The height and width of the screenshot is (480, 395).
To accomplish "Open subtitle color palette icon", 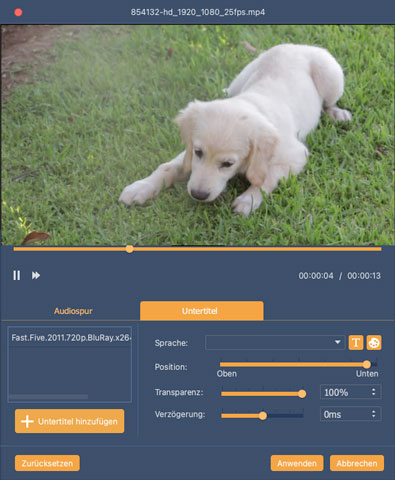I will (x=374, y=343).
